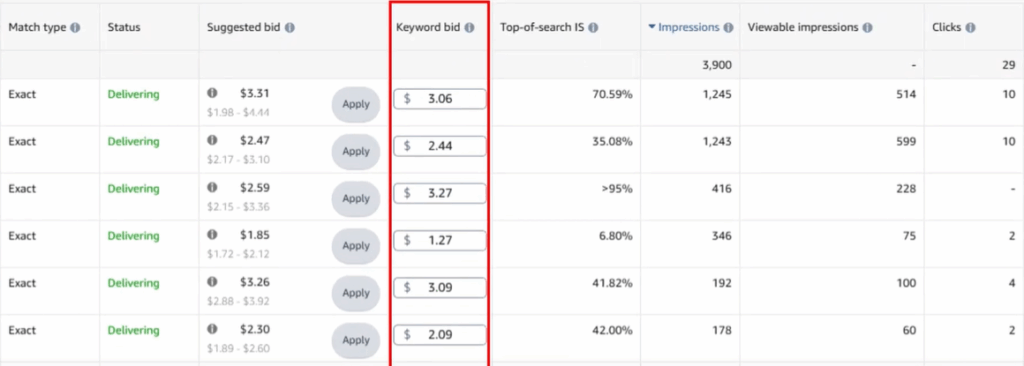Click the $2.17 - $3.10 bid range

tap(238, 159)
